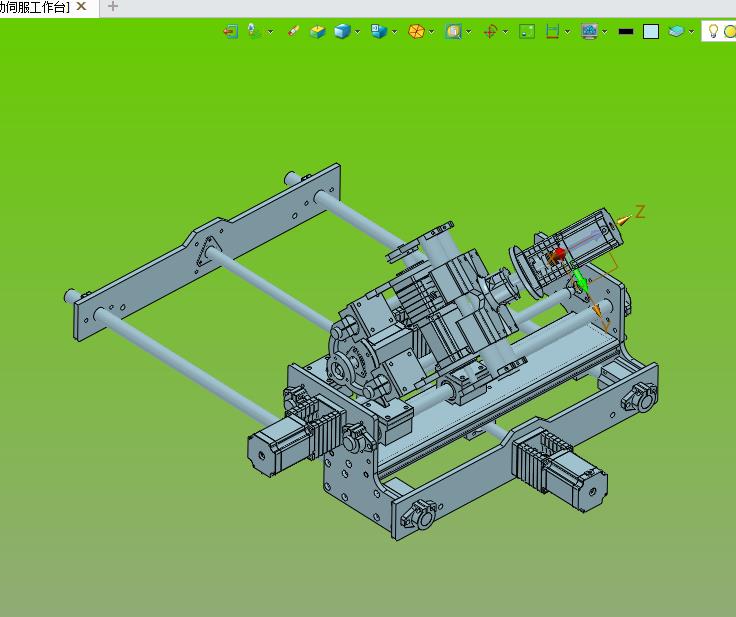Click the blue shaded cube display mode icon
Screen dimensions: 736x617
click(342, 31)
